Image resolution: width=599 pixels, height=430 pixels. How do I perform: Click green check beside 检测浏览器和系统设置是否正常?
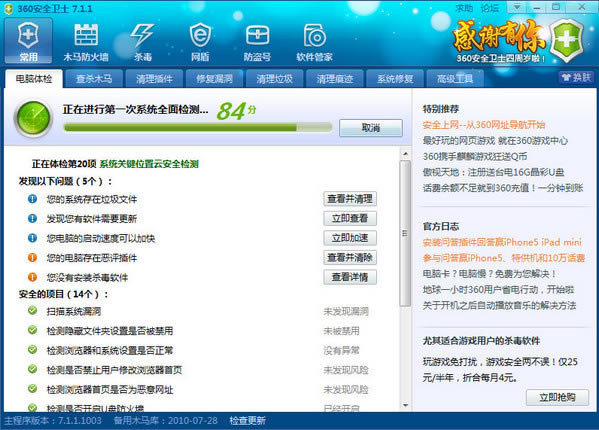(32, 350)
